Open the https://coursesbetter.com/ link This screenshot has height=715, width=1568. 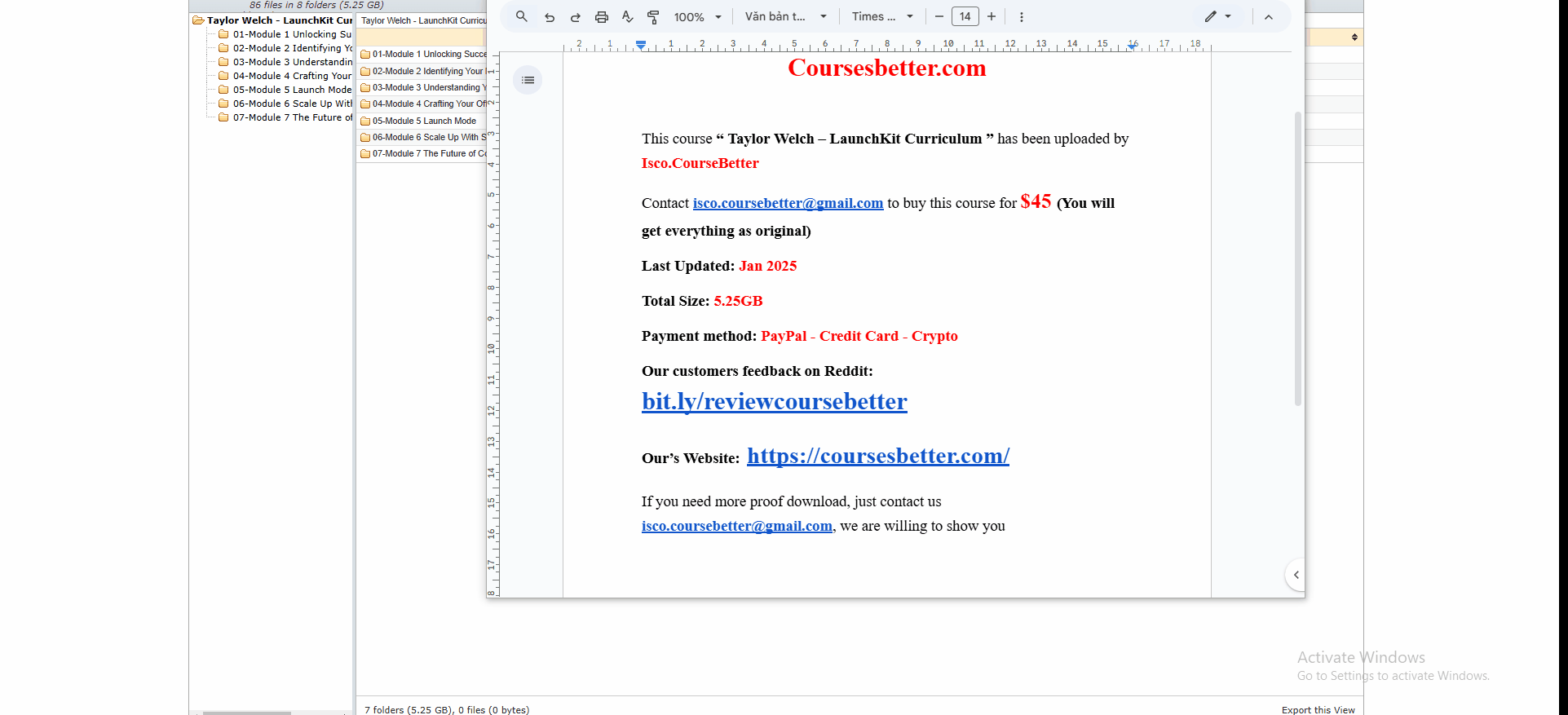coord(878,456)
